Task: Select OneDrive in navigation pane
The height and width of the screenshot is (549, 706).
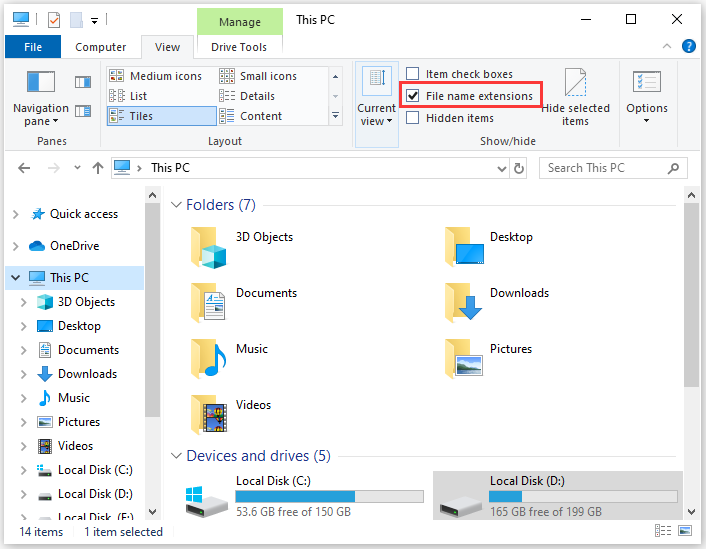Action: click(x=74, y=246)
